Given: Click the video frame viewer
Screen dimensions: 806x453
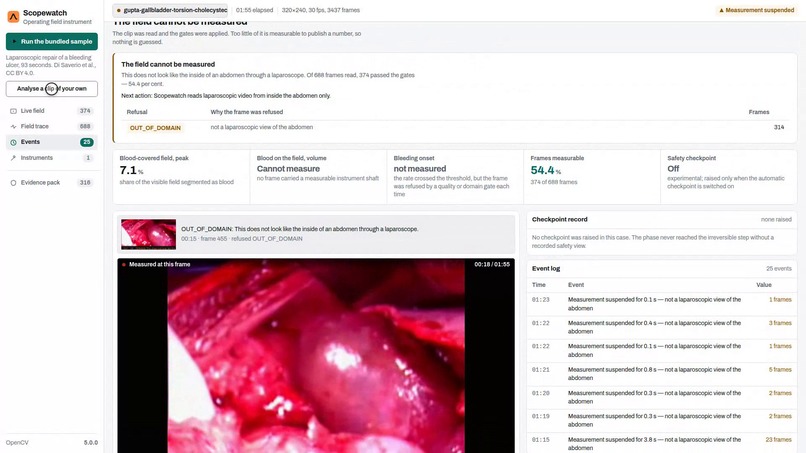Looking at the screenshot, I should 316,356.
